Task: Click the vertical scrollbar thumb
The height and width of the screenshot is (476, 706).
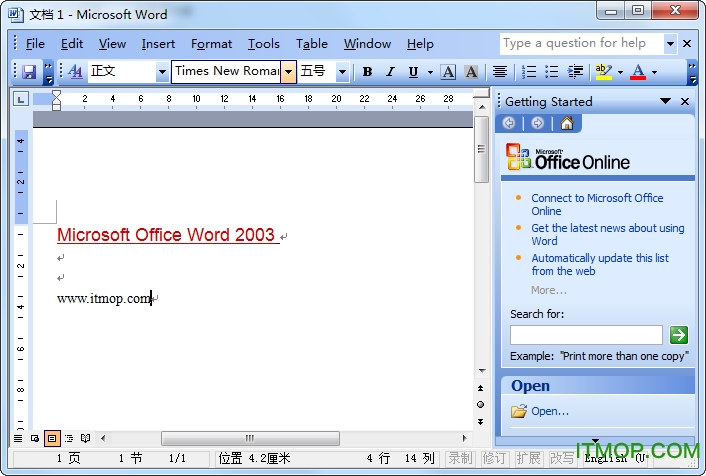Action: tap(481, 150)
